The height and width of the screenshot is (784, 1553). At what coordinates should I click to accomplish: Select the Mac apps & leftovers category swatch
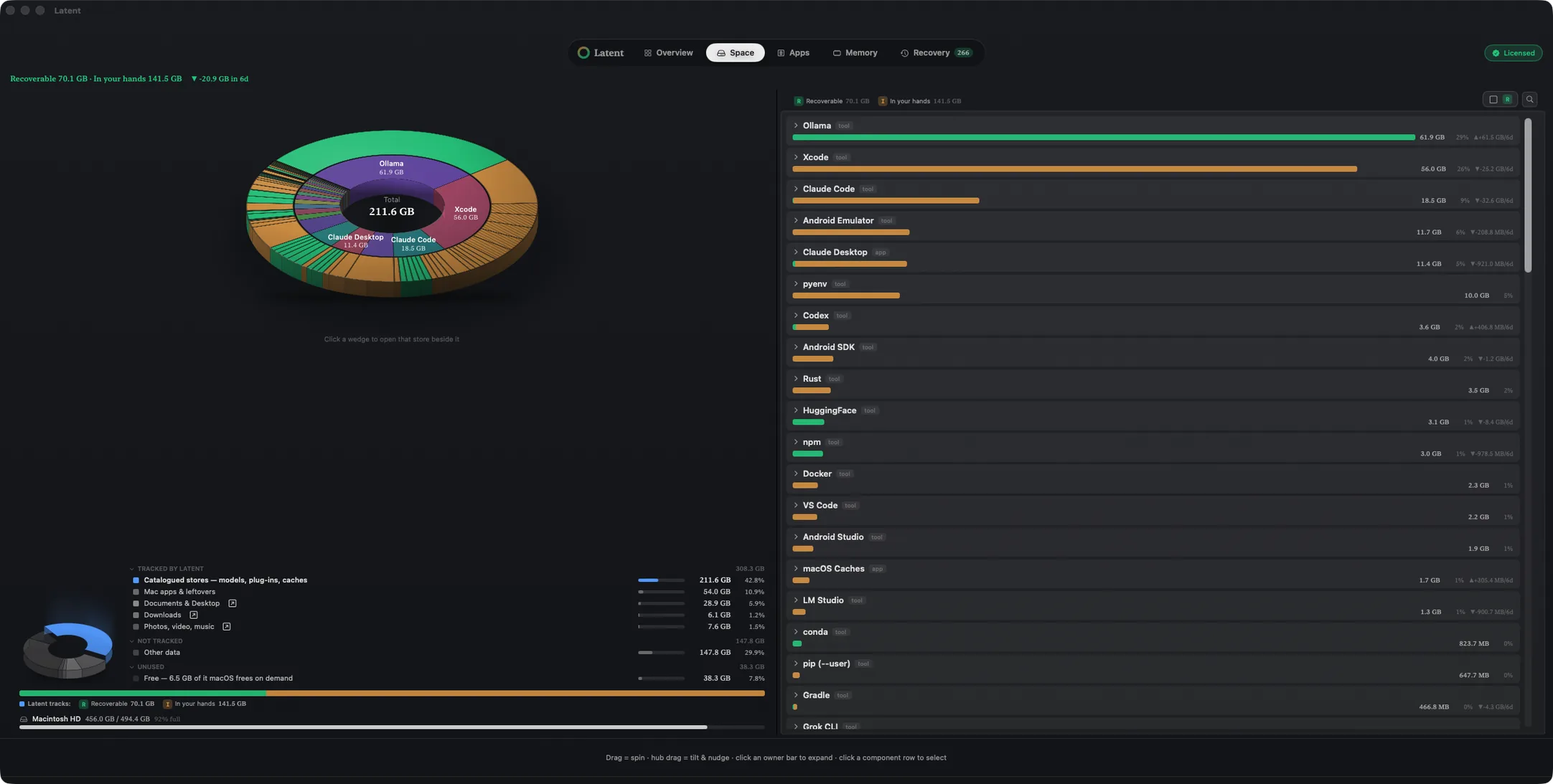pos(136,592)
